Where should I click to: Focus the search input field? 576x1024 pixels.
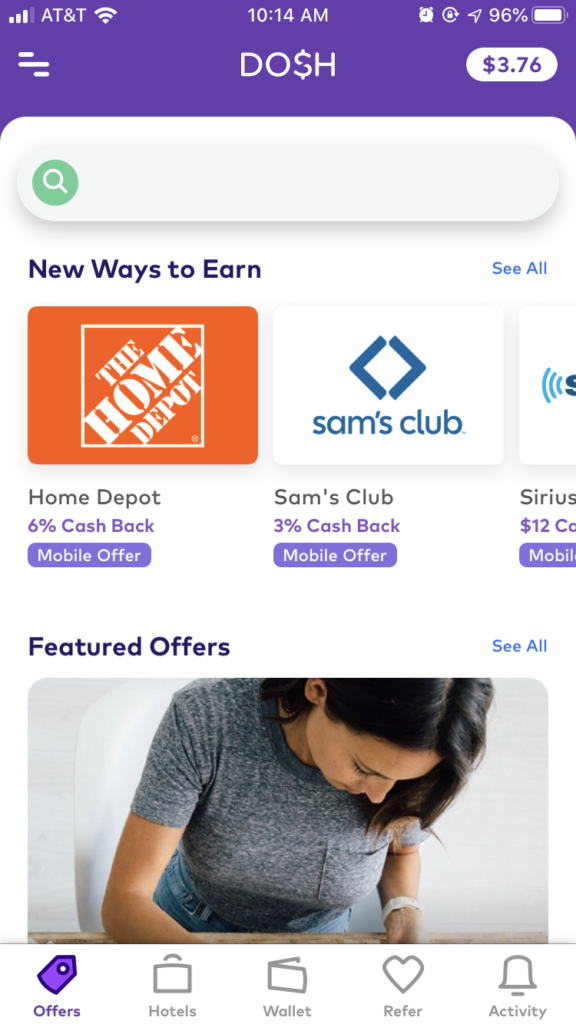tap(287, 183)
